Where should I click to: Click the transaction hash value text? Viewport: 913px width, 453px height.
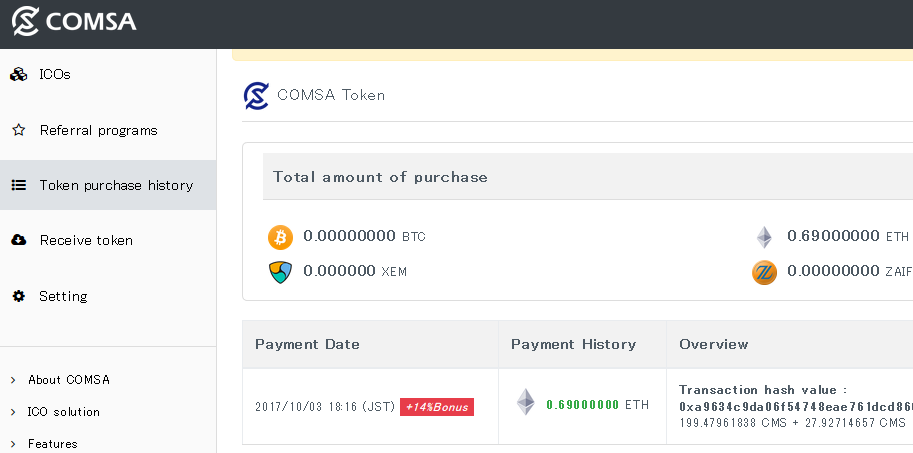(796, 407)
